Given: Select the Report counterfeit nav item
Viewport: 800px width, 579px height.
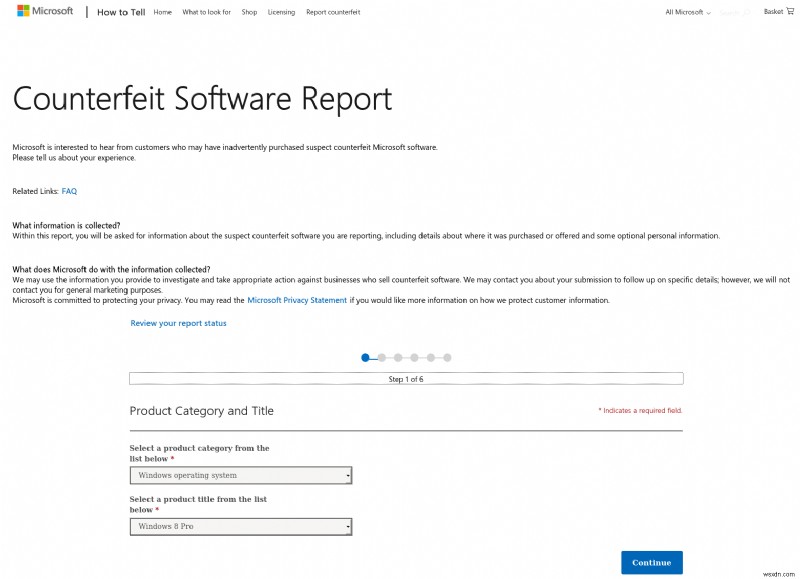Looking at the screenshot, I should pyautogui.click(x=333, y=12).
